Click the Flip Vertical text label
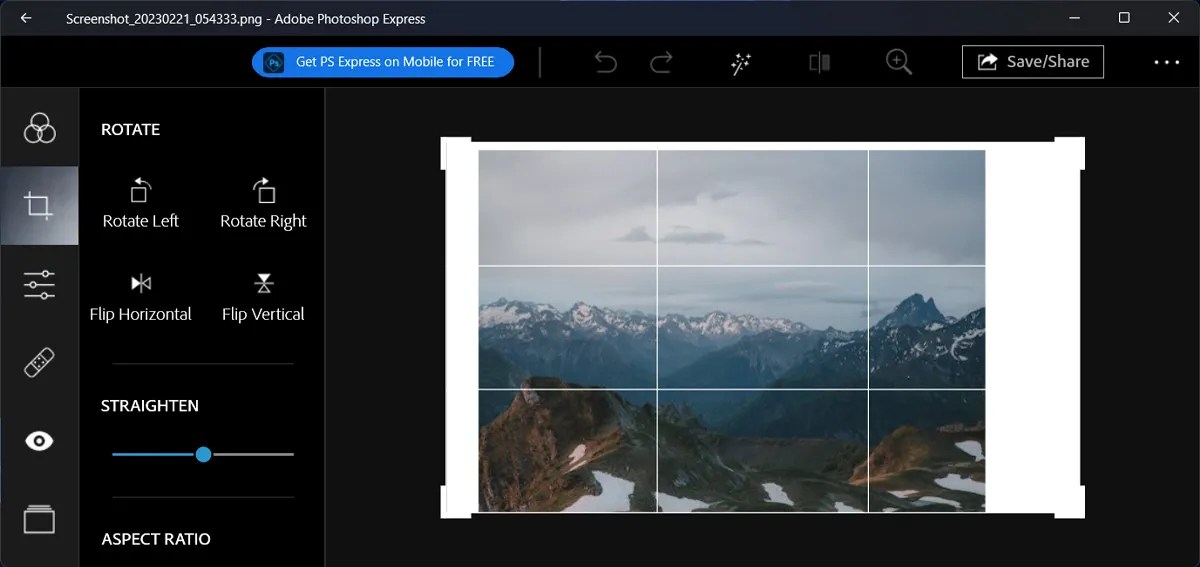Image resolution: width=1200 pixels, height=567 pixels. pyautogui.click(x=263, y=314)
